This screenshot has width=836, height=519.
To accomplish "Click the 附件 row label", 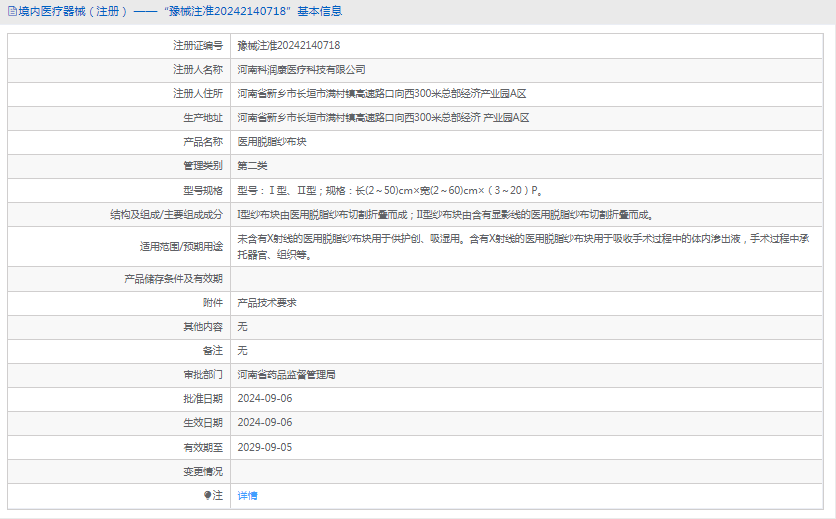I will (213, 302).
